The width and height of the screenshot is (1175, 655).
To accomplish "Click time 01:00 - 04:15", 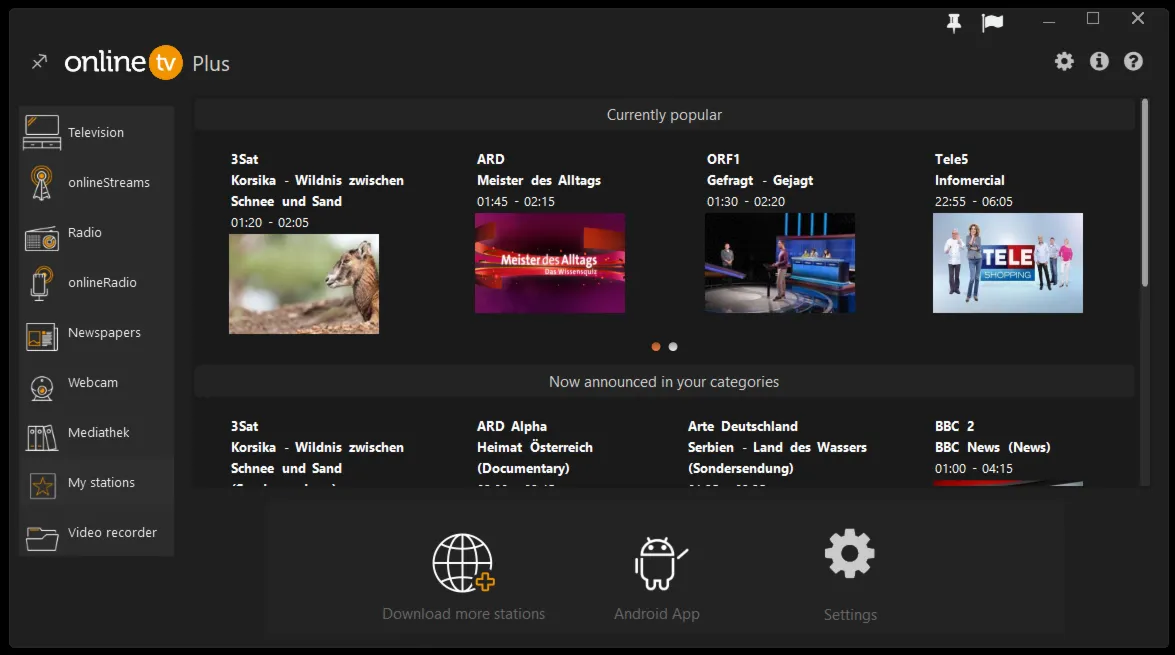I will [x=973, y=468].
